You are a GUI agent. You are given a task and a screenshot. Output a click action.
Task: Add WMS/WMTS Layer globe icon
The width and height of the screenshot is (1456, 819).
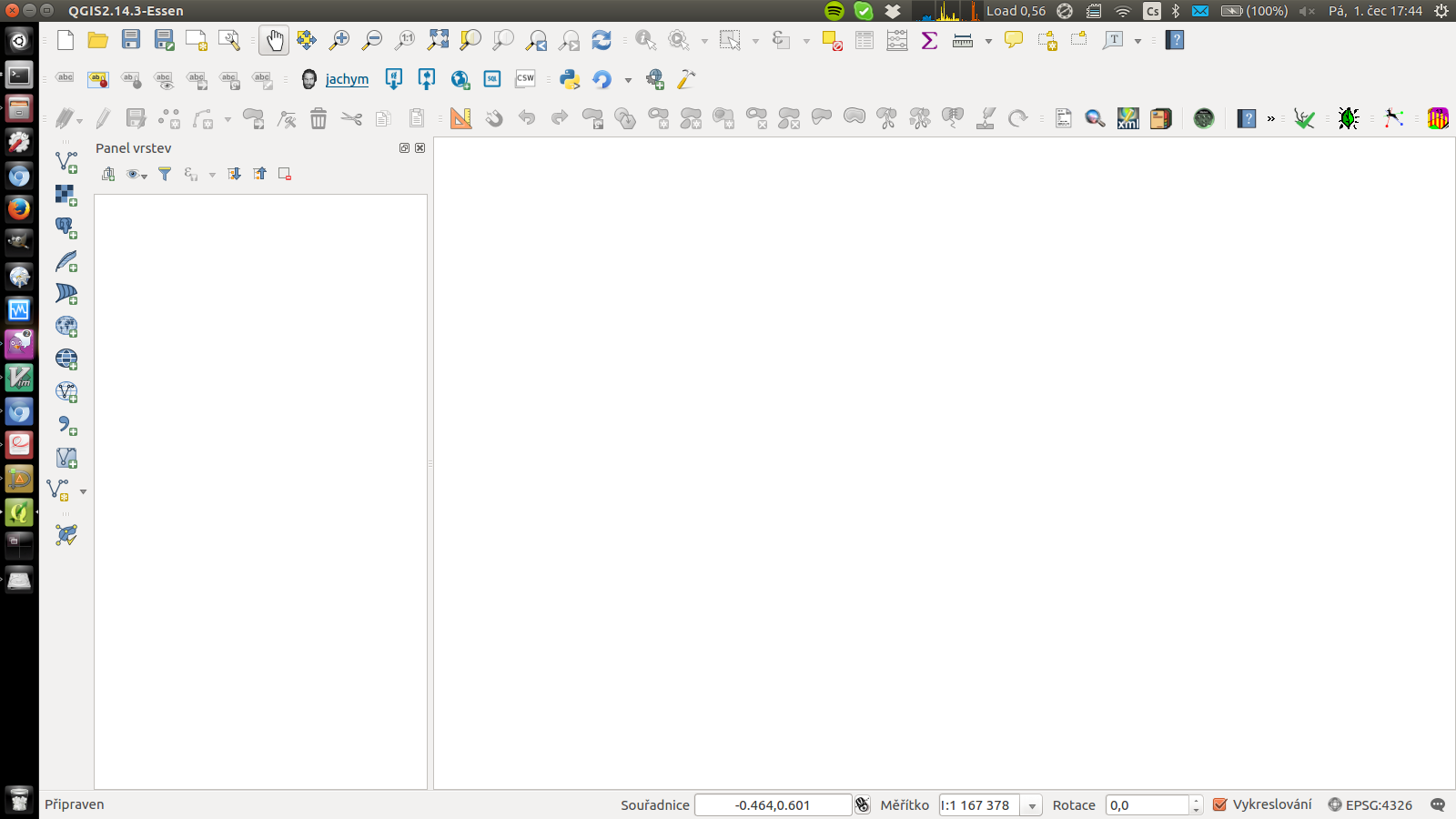click(66, 326)
